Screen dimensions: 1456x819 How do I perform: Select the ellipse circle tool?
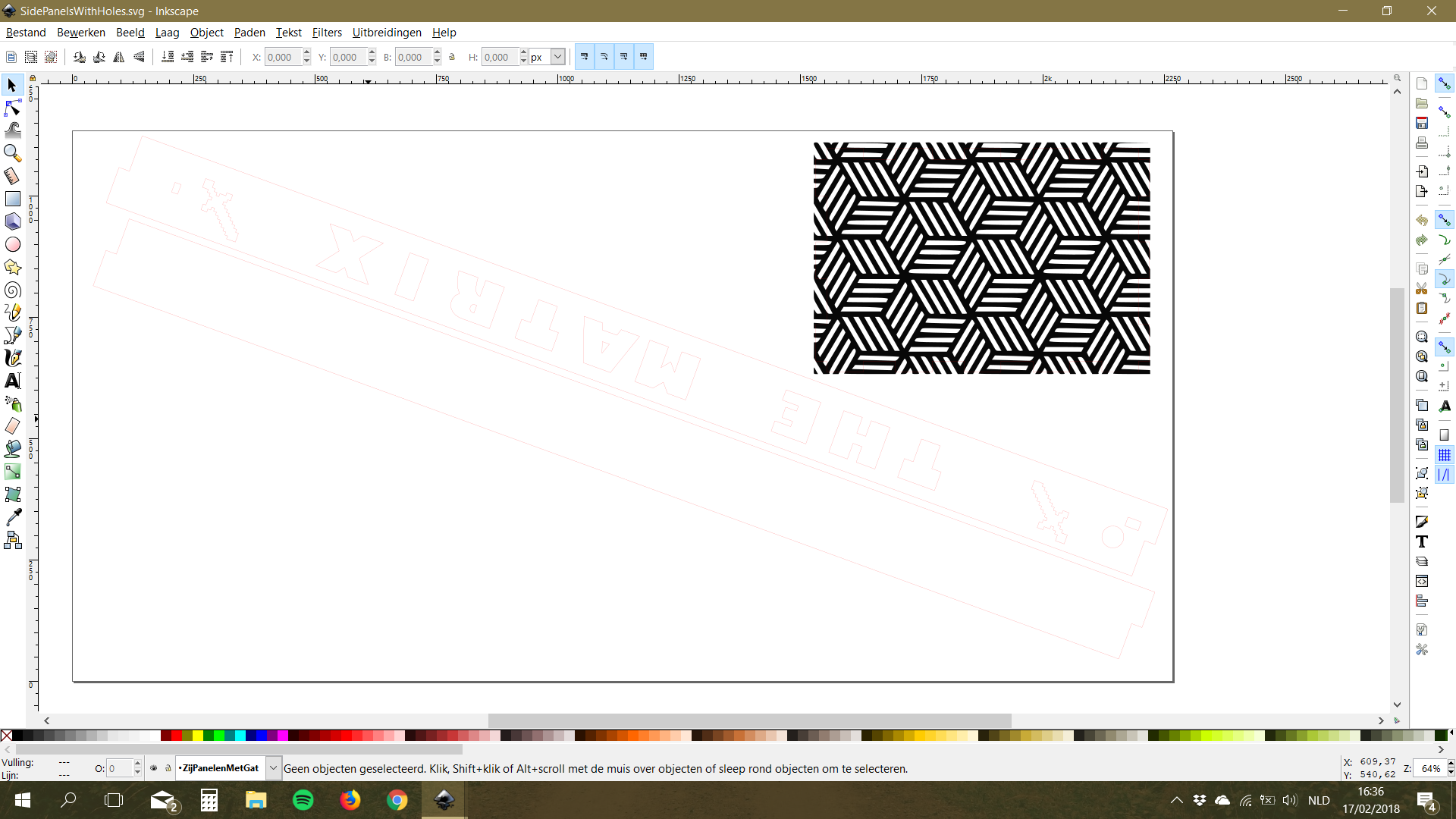coord(12,244)
